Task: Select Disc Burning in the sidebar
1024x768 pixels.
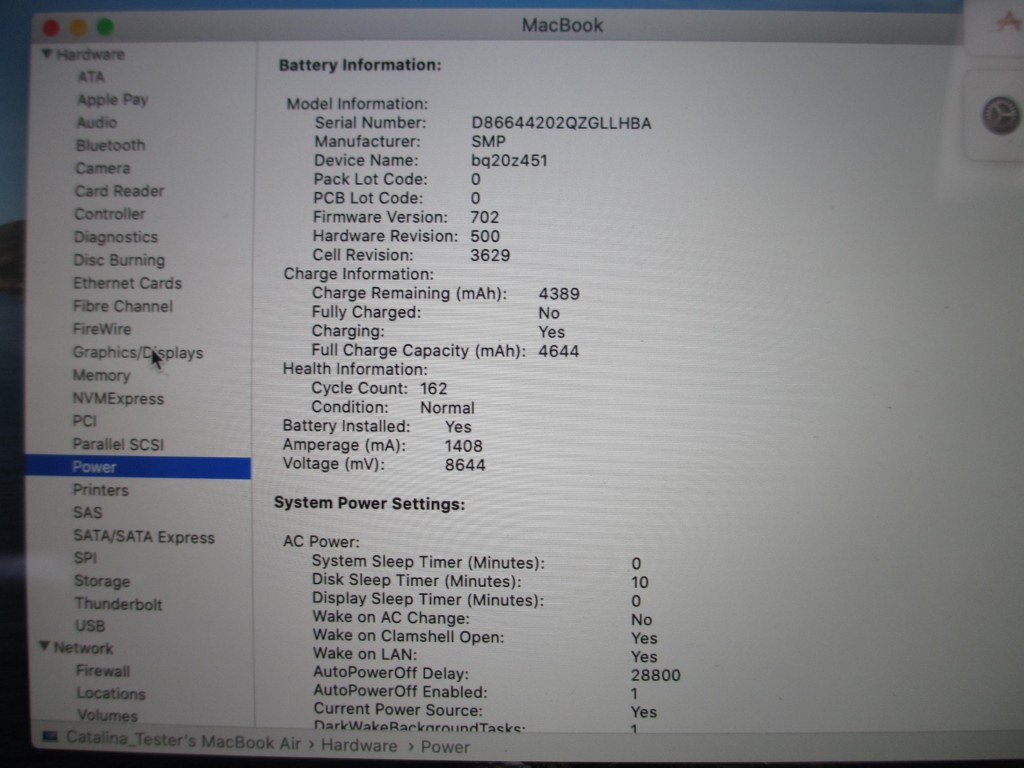Action: pos(119,260)
